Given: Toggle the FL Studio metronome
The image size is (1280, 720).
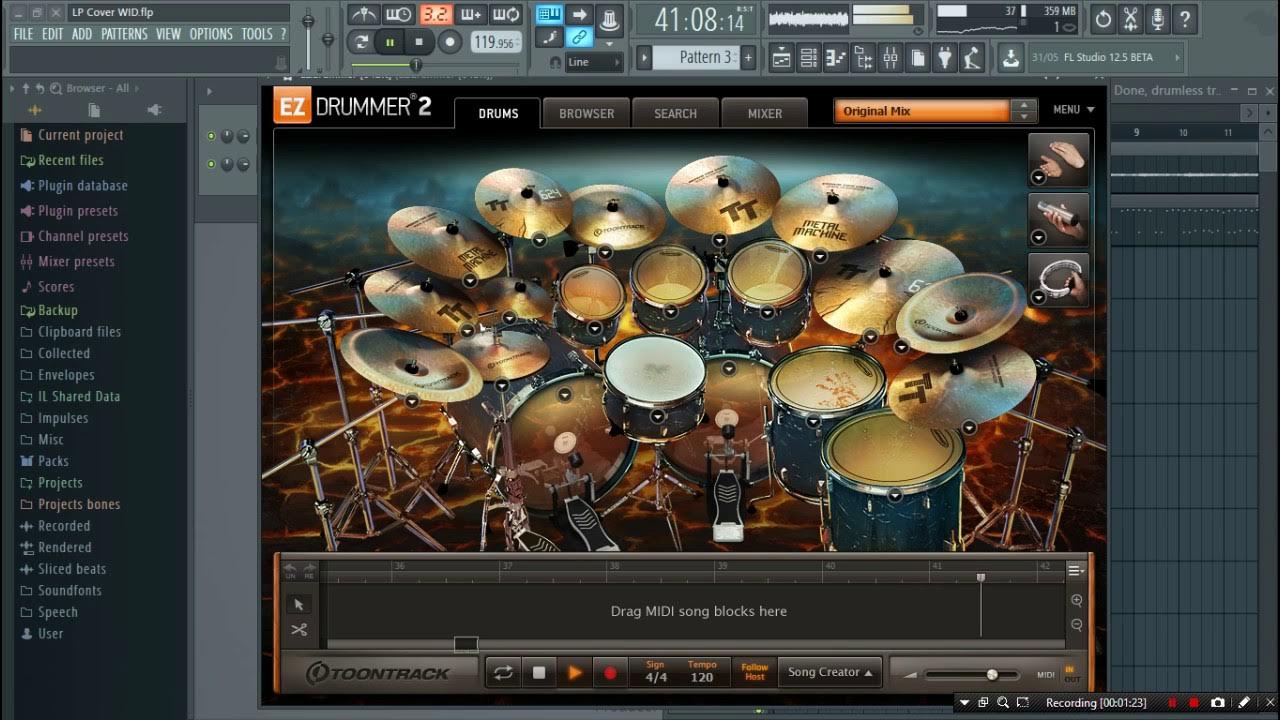Looking at the screenshot, I should pyautogui.click(x=364, y=14).
